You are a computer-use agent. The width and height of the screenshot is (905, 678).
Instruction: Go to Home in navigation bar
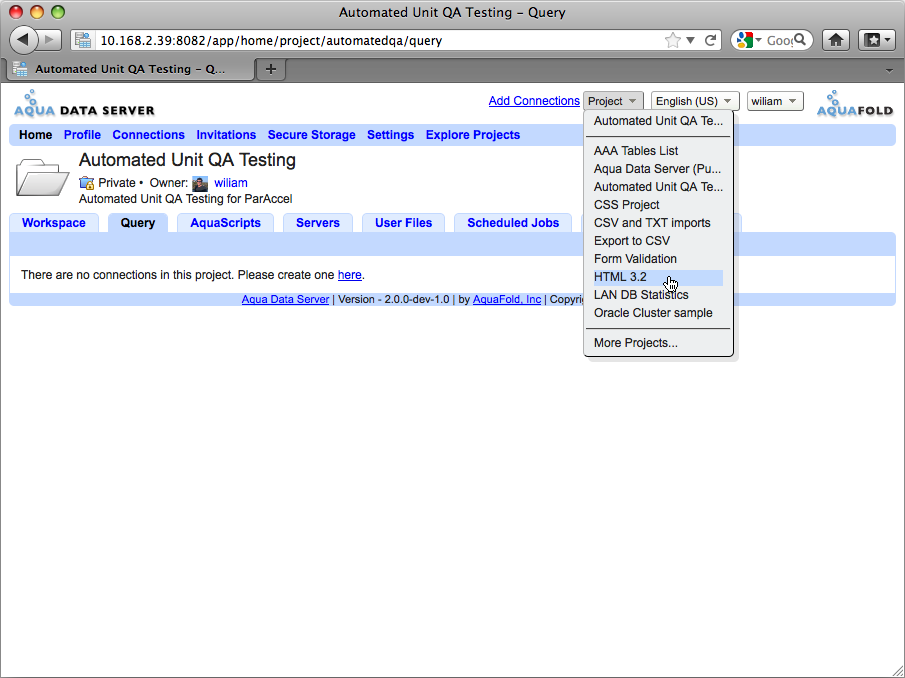pos(35,135)
